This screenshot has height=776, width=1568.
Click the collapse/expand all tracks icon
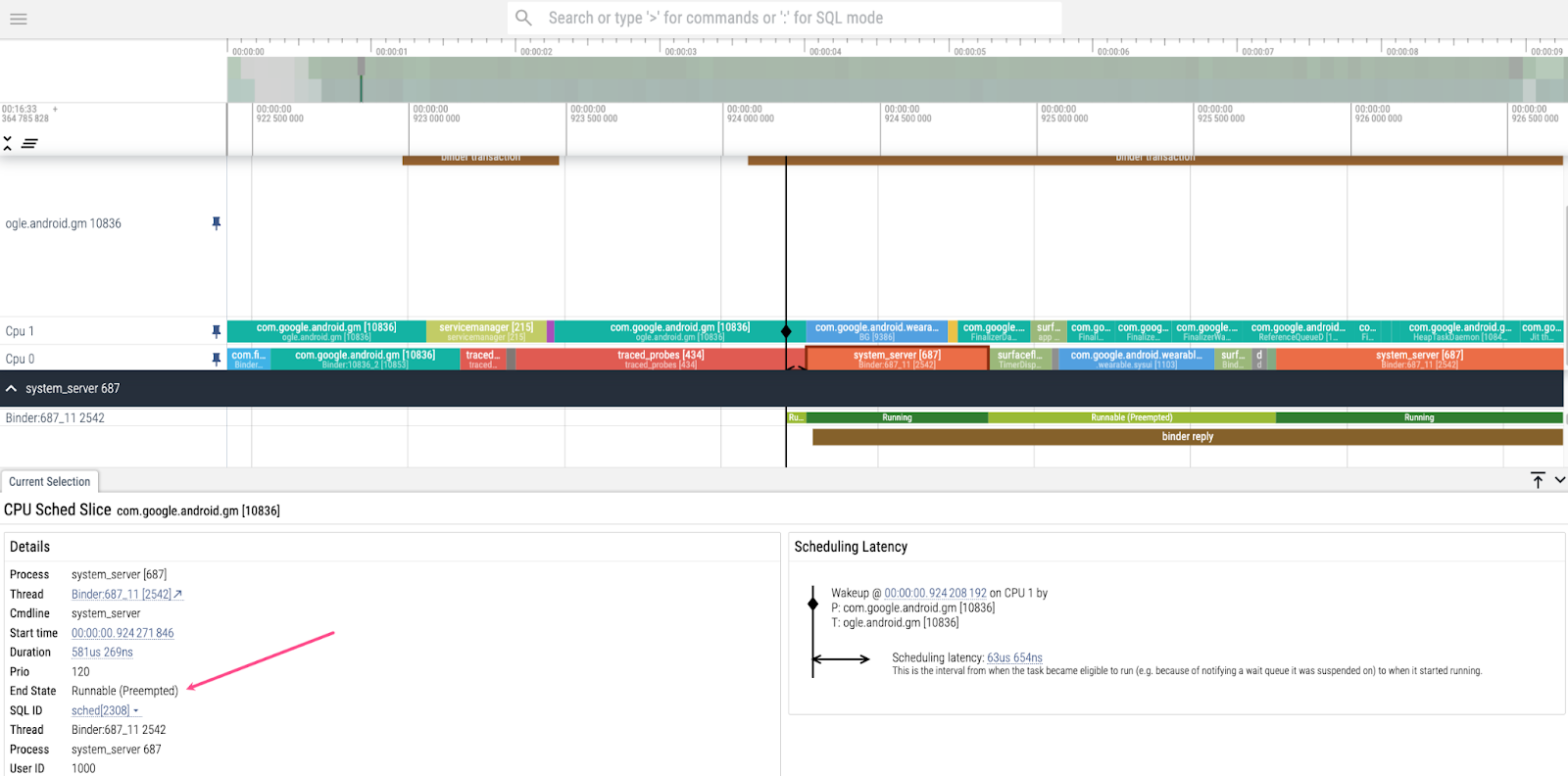pyautogui.click(x=8, y=143)
